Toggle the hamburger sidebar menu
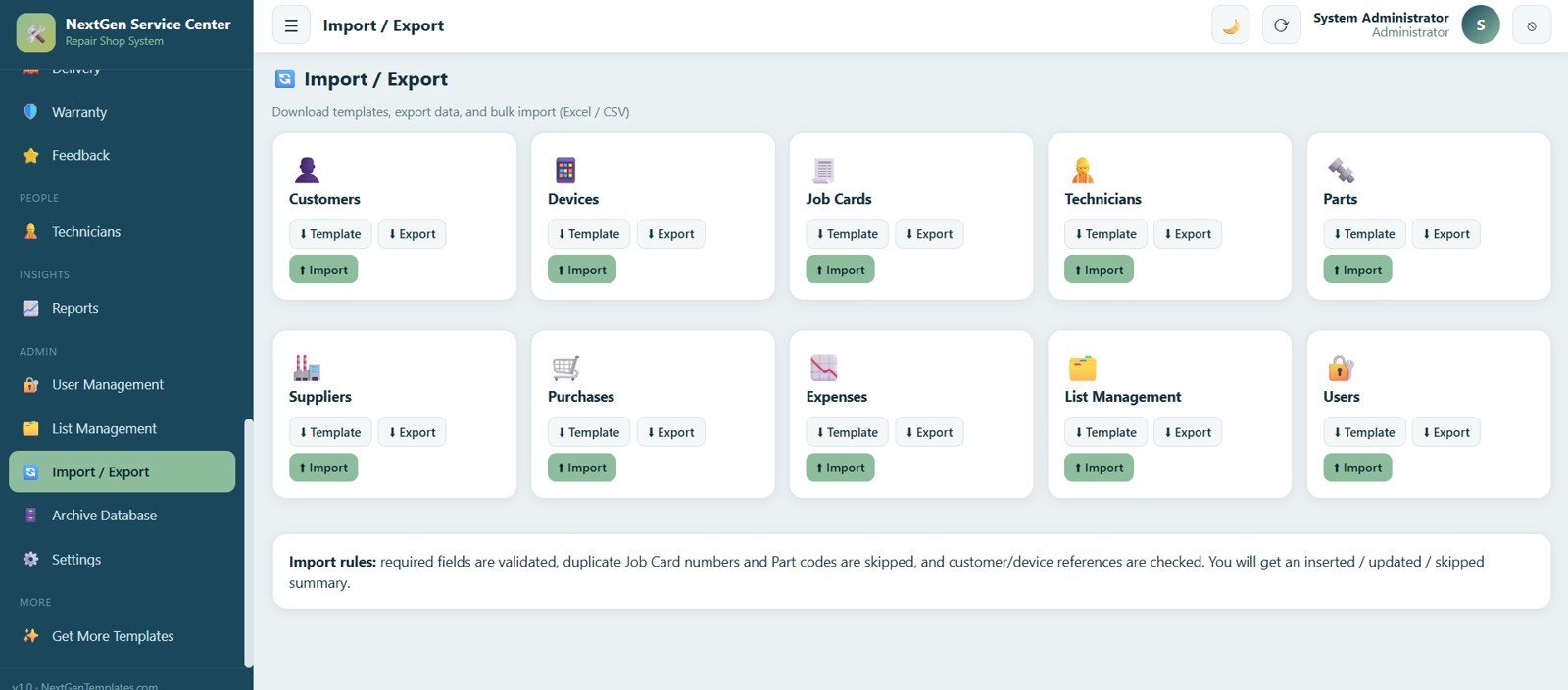 pyautogui.click(x=291, y=25)
